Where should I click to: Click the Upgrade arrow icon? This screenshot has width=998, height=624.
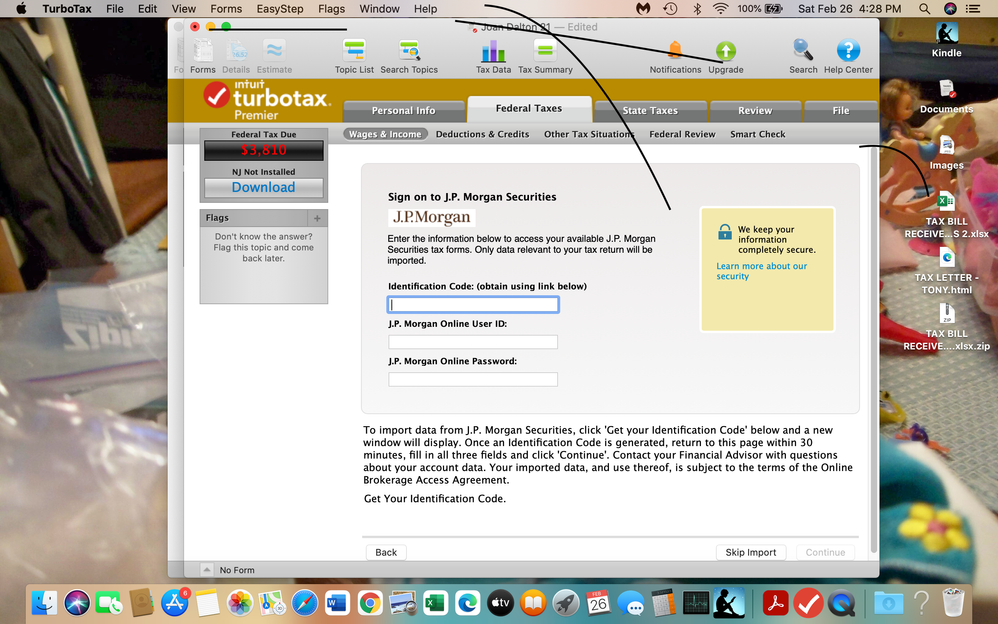[726, 50]
